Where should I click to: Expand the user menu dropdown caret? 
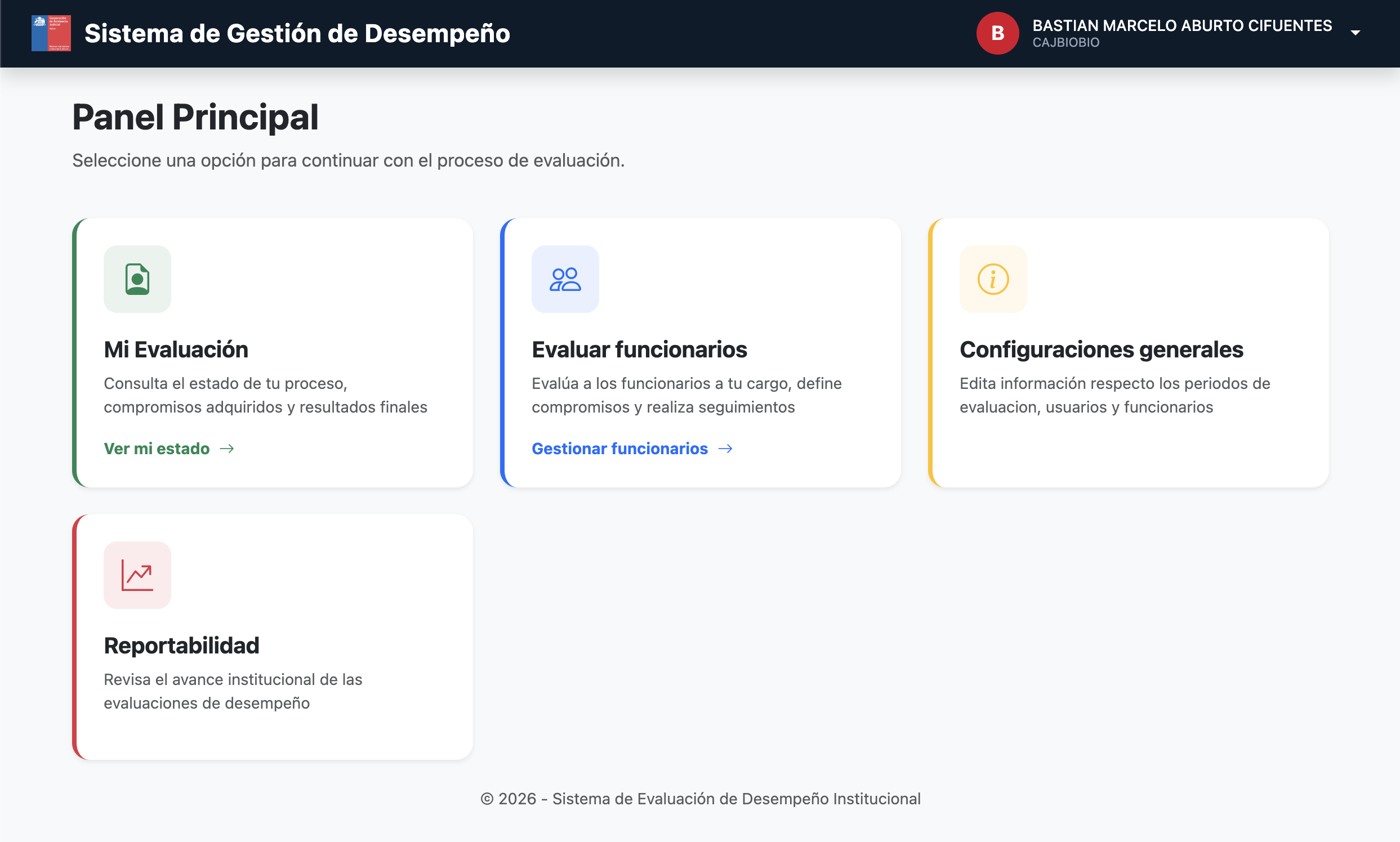pyautogui.click(x=1355, y=33)
